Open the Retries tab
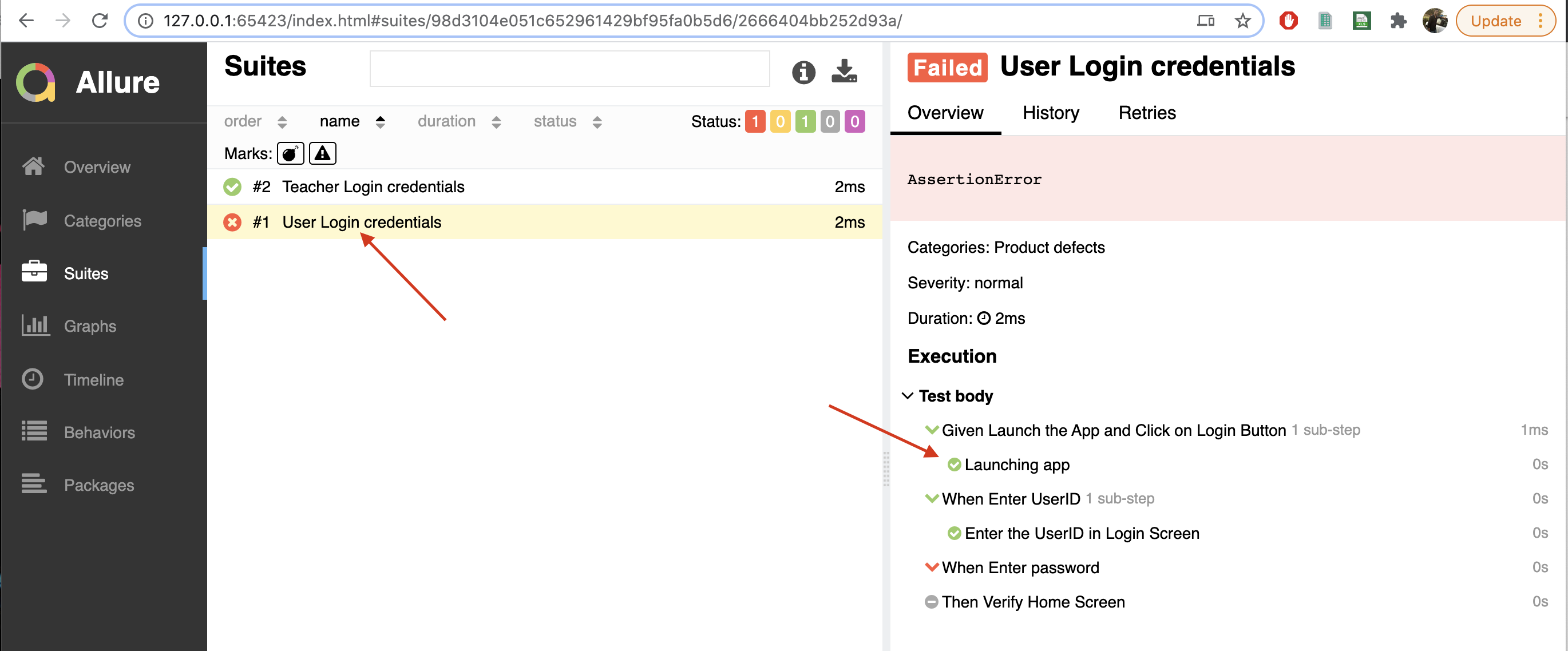 click(x=1147, y=113)
